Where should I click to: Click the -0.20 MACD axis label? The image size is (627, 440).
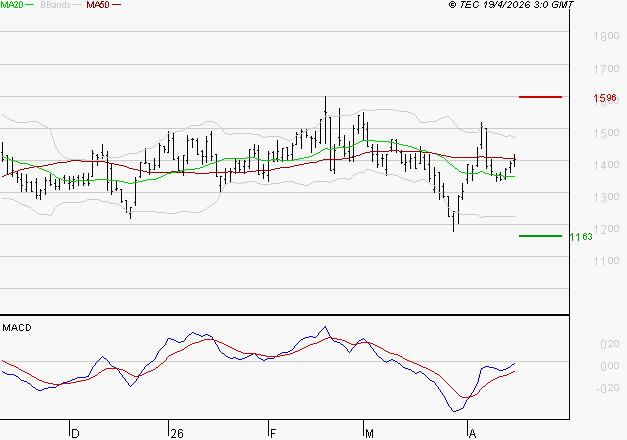tap(607, 389)
